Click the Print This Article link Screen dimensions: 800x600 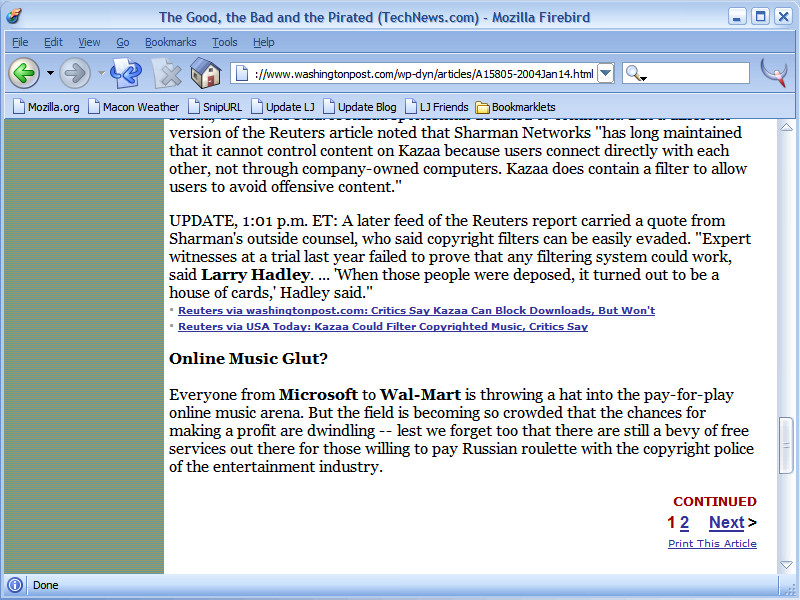pyautogui.click(x=712, y=543)
